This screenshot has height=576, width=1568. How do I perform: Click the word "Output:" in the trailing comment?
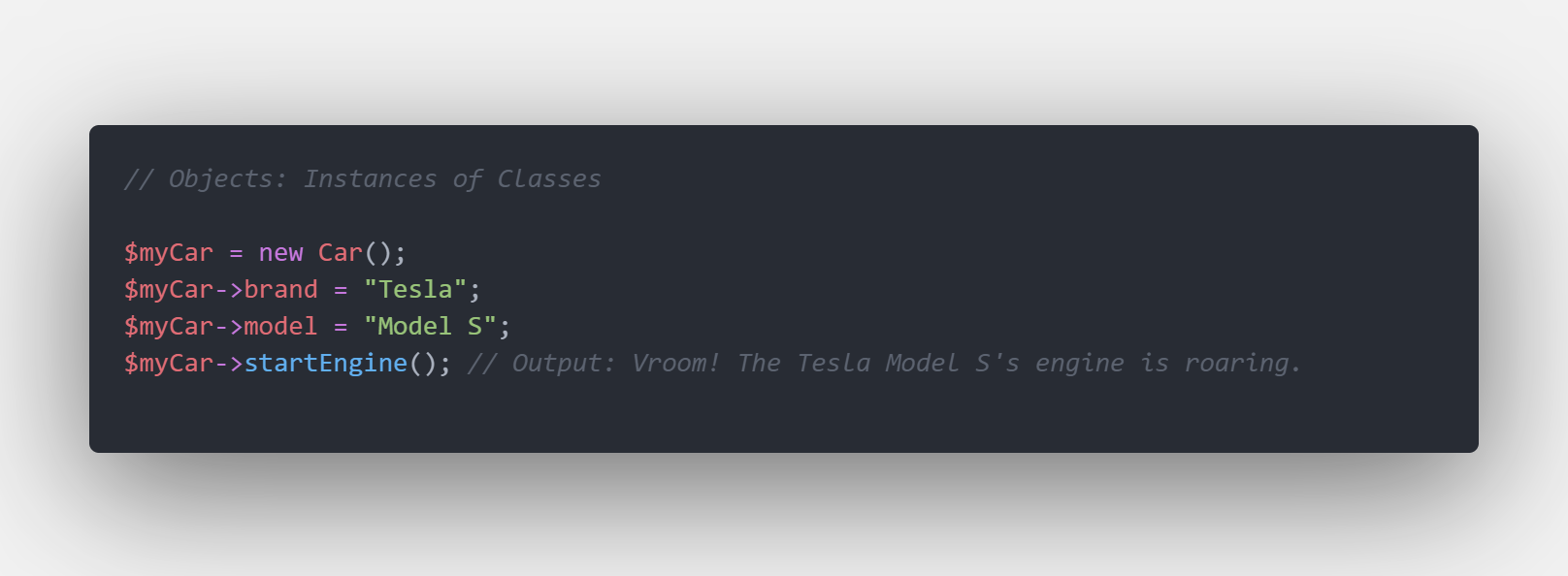pos(564,364)
